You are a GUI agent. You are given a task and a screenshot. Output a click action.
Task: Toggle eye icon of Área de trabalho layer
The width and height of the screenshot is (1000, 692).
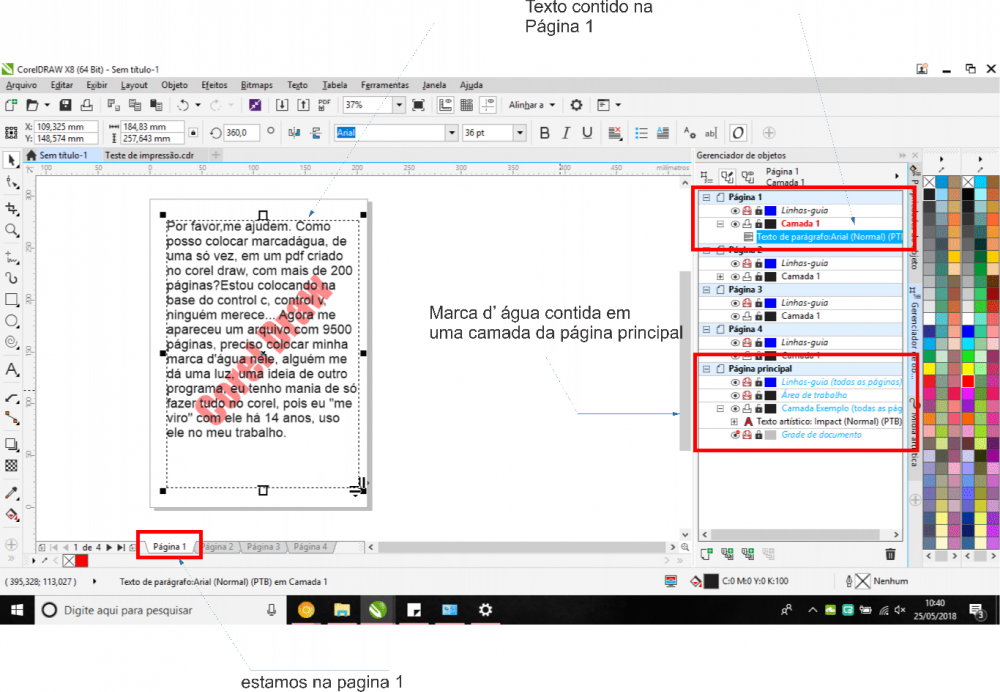click(x=734, y=395)
